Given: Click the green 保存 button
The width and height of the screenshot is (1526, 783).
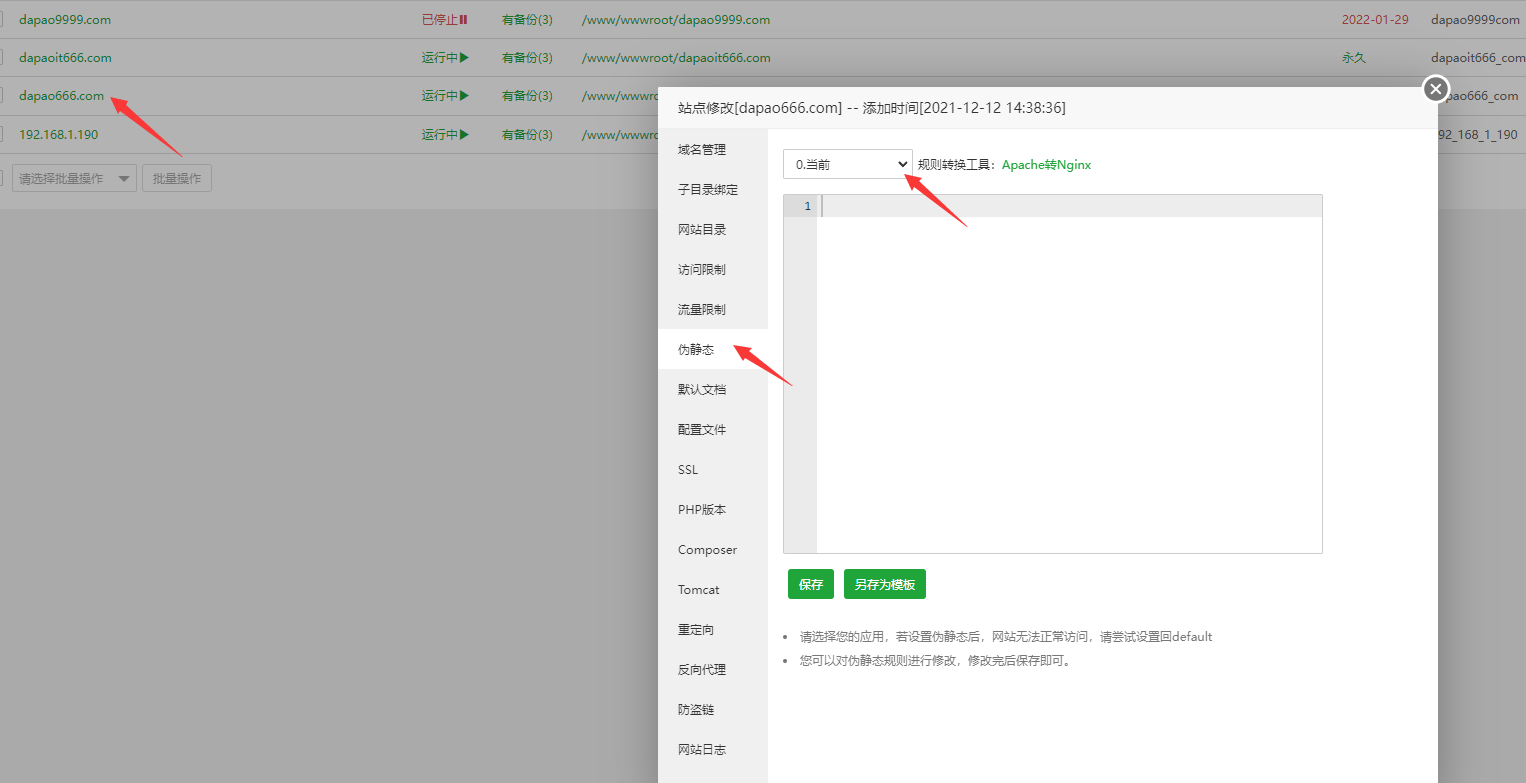Looking at the screenshot, I should (811, 584).
